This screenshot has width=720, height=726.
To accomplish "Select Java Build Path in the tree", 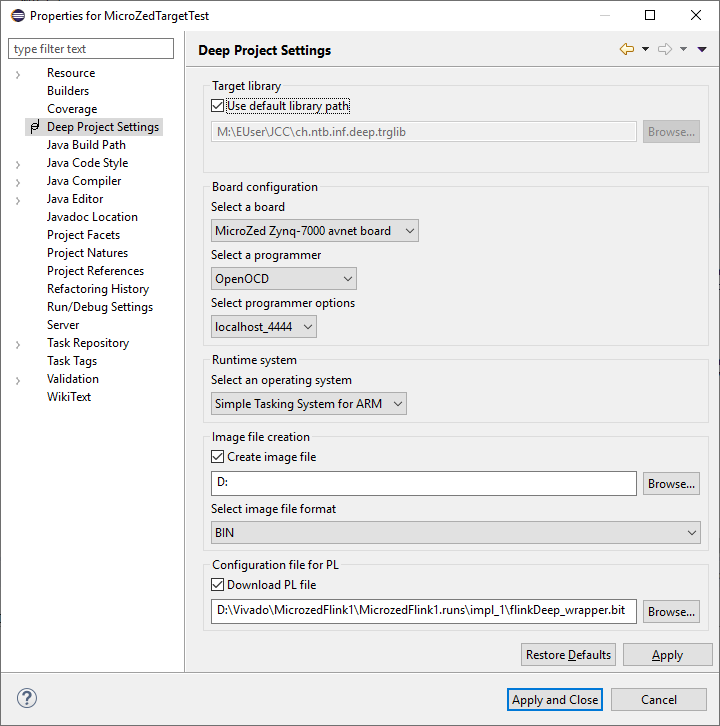I will tap(86, 145).
